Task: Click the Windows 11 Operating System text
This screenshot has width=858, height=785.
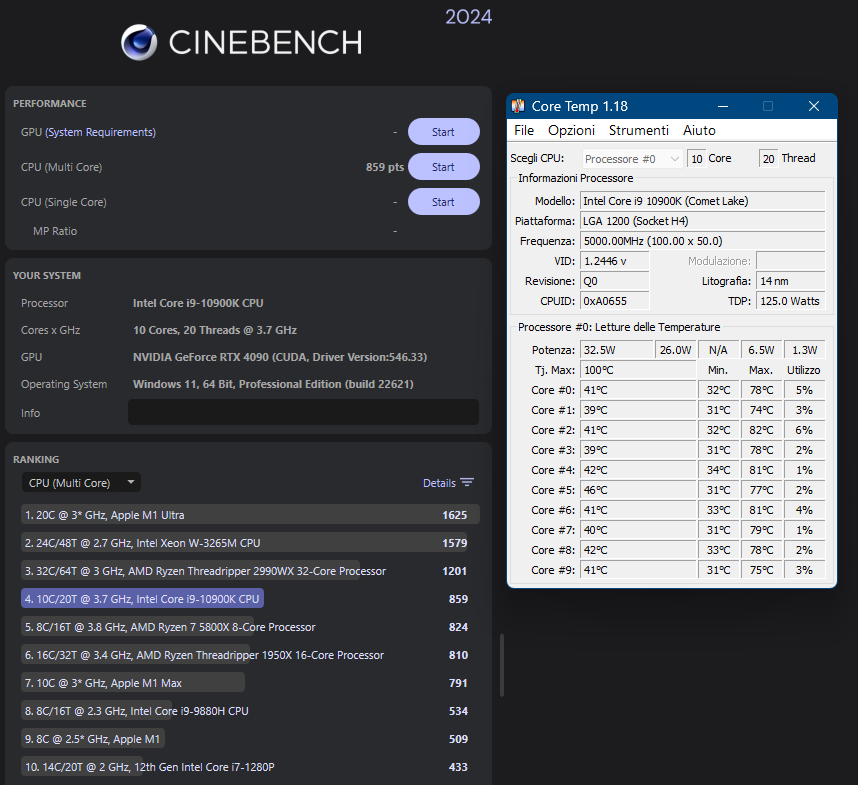Action: 273,384
